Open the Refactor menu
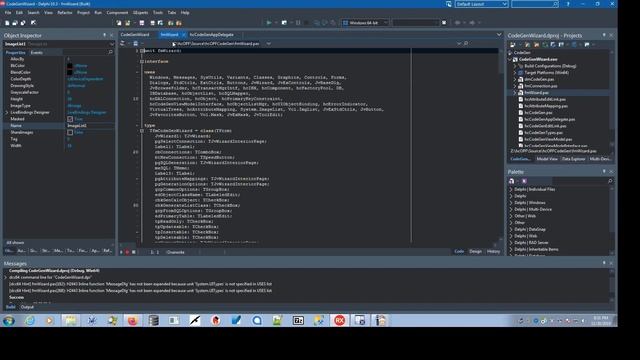This screenshot has height=360, width=640. [x=64, y=13]
